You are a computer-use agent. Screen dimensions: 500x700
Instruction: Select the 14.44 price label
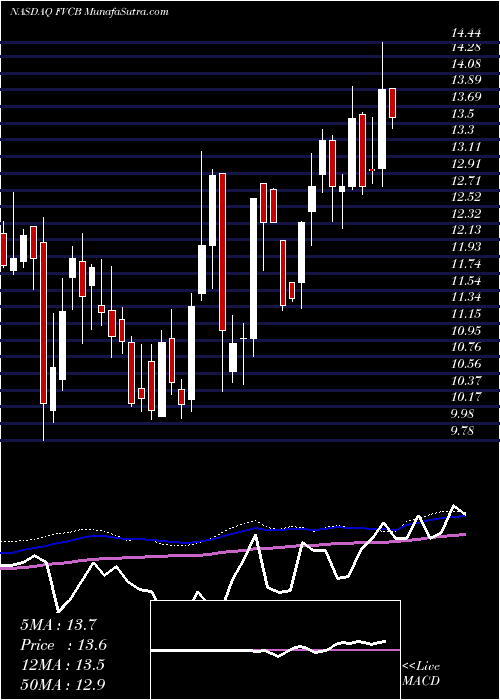coord(466,33)
